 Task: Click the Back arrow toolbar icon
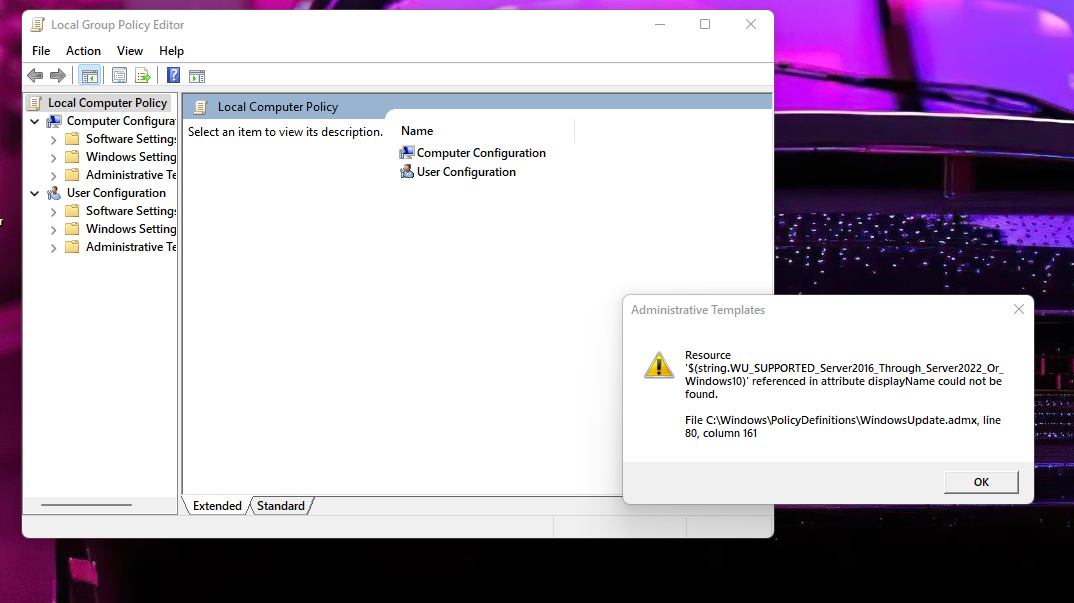coord(35,76)
